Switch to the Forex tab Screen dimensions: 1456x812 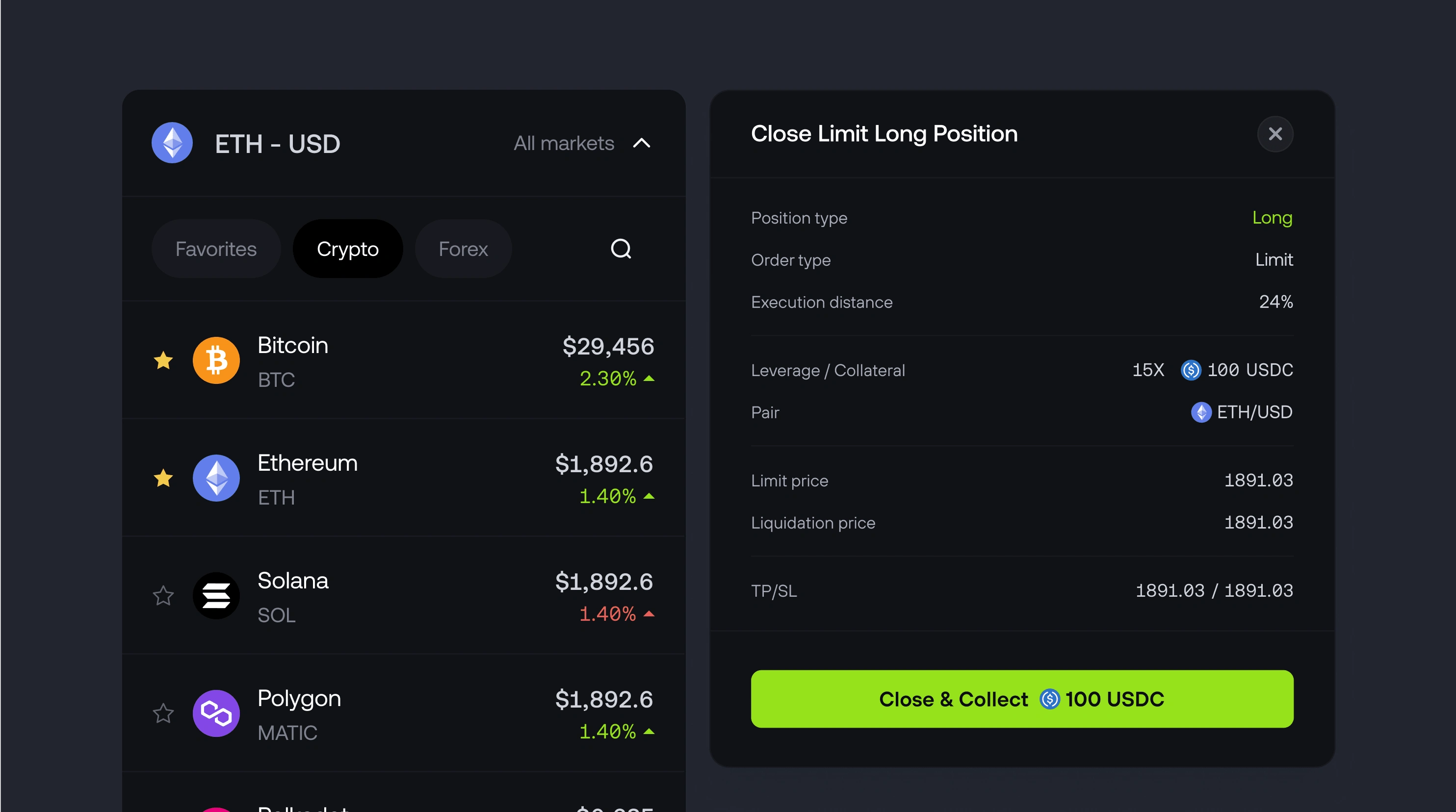tap(463, 249)
